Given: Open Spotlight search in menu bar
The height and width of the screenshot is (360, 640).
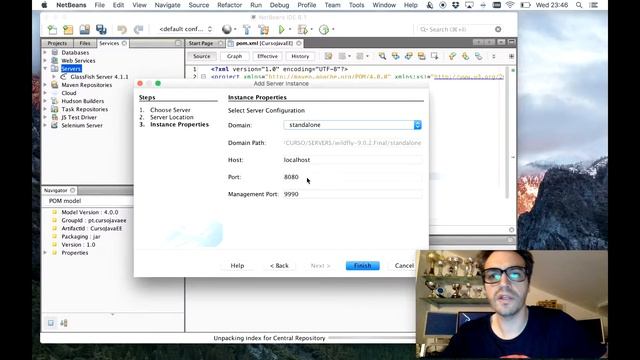Looking at the screenshot, I should (x=579, y=5).
